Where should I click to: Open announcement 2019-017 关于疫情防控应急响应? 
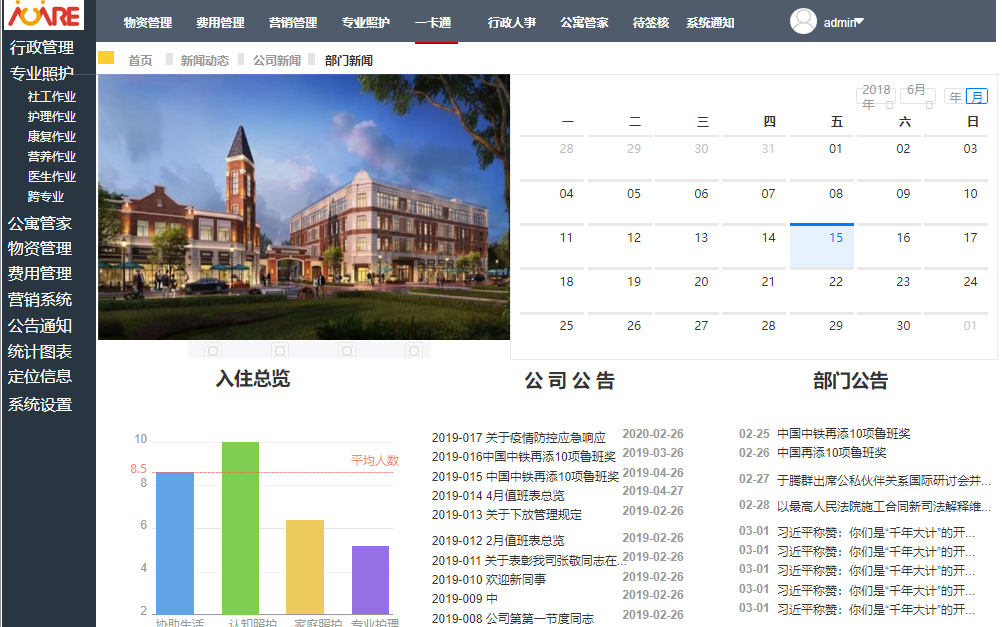tap(518, 438)
